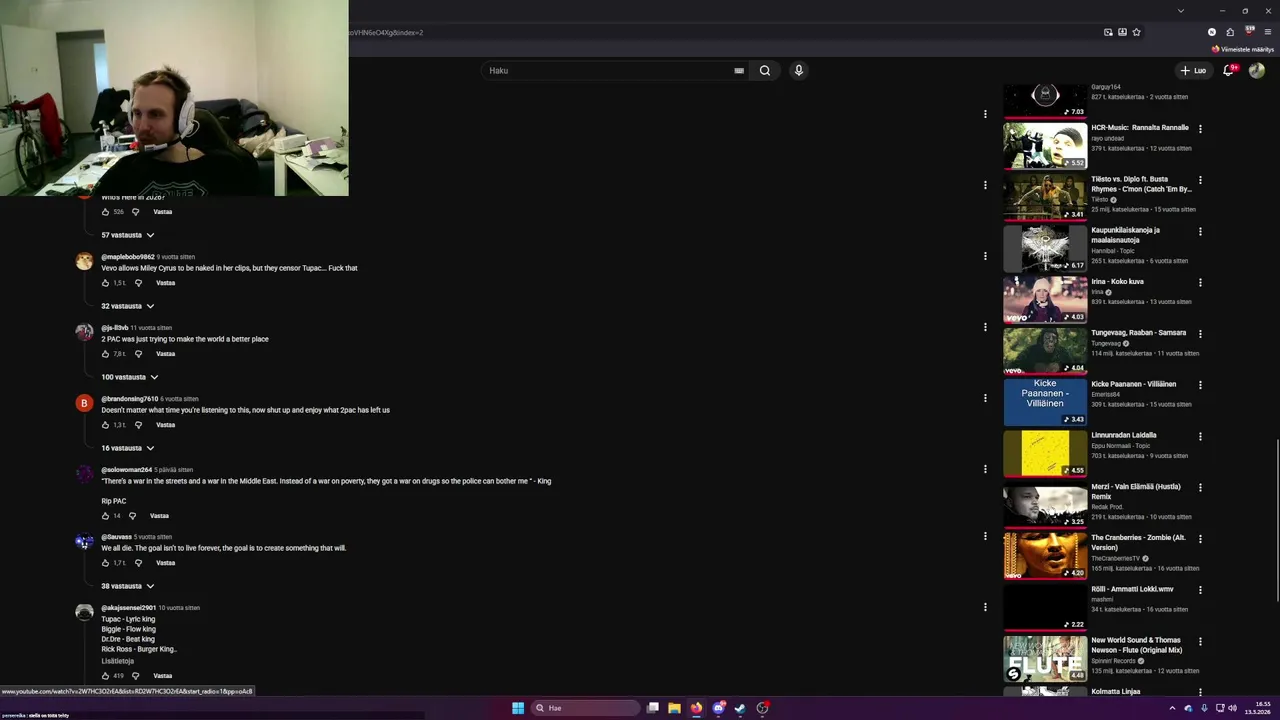Screen dimensions: 1280x720
Task: Open Discord from the taskbar
Action: [718, 708]
